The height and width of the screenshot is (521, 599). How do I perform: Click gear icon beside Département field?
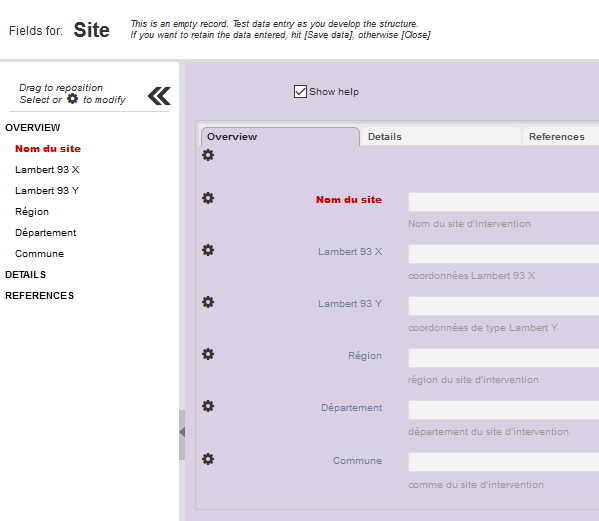pos(208,406)
